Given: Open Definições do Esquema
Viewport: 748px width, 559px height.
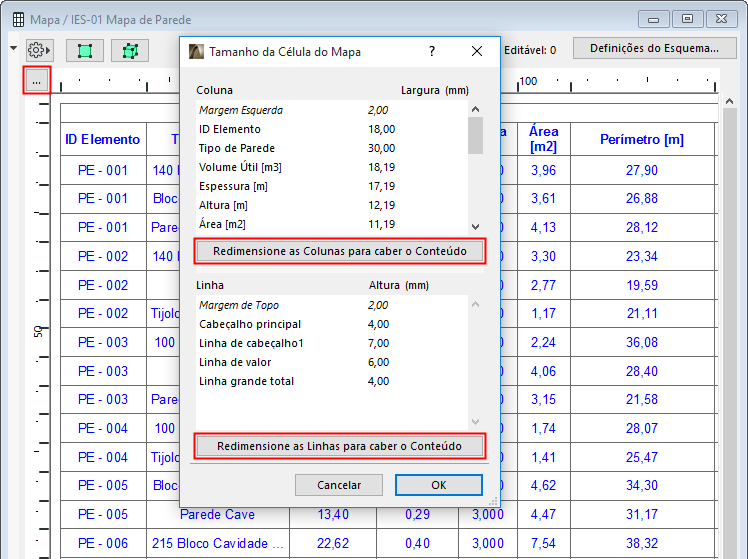Looking at the screenshot, I should (x=654, y=48).
